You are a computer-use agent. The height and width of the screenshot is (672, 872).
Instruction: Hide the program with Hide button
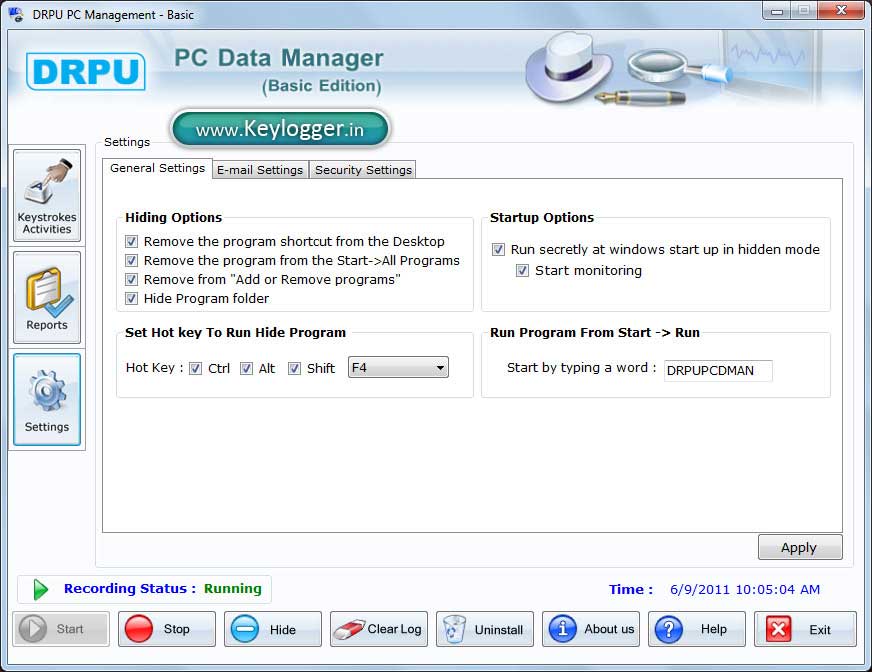(273, 629)
